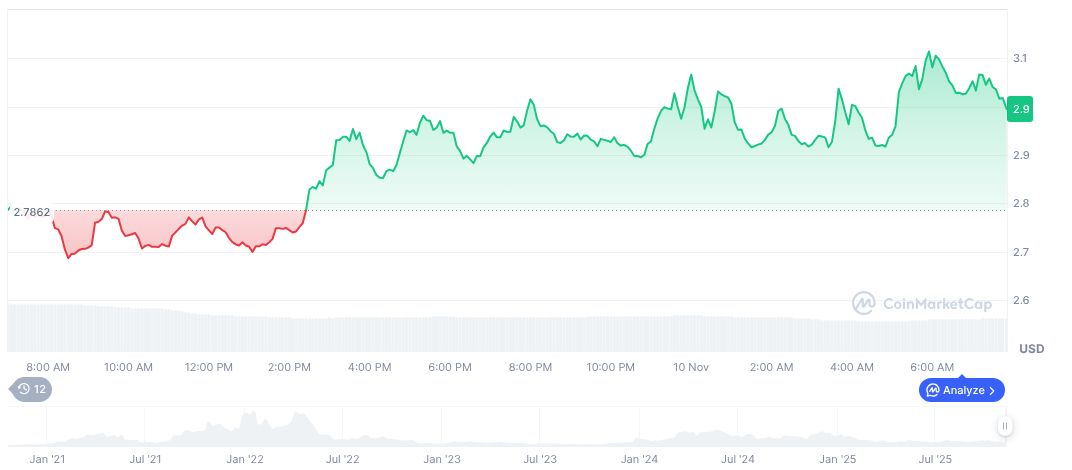Click the 2.6 price axis label
The height and width of the screenshot is (470, 1072).
pos(1021,300)
